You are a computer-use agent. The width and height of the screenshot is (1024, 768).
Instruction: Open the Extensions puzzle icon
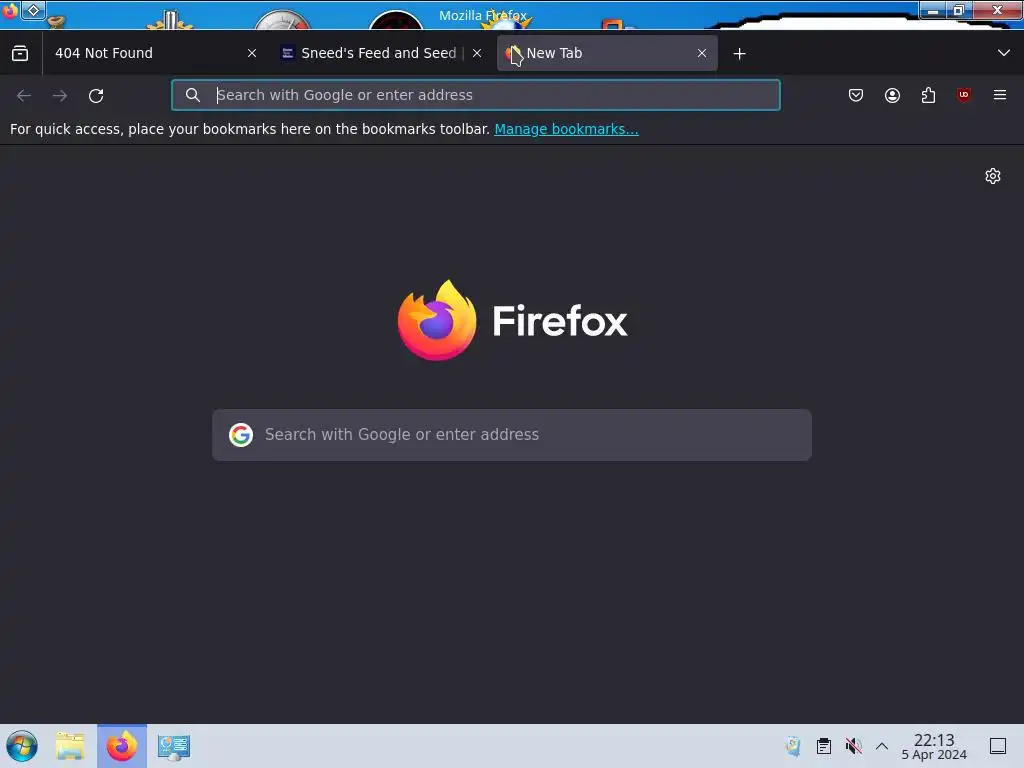coord(928,95)
